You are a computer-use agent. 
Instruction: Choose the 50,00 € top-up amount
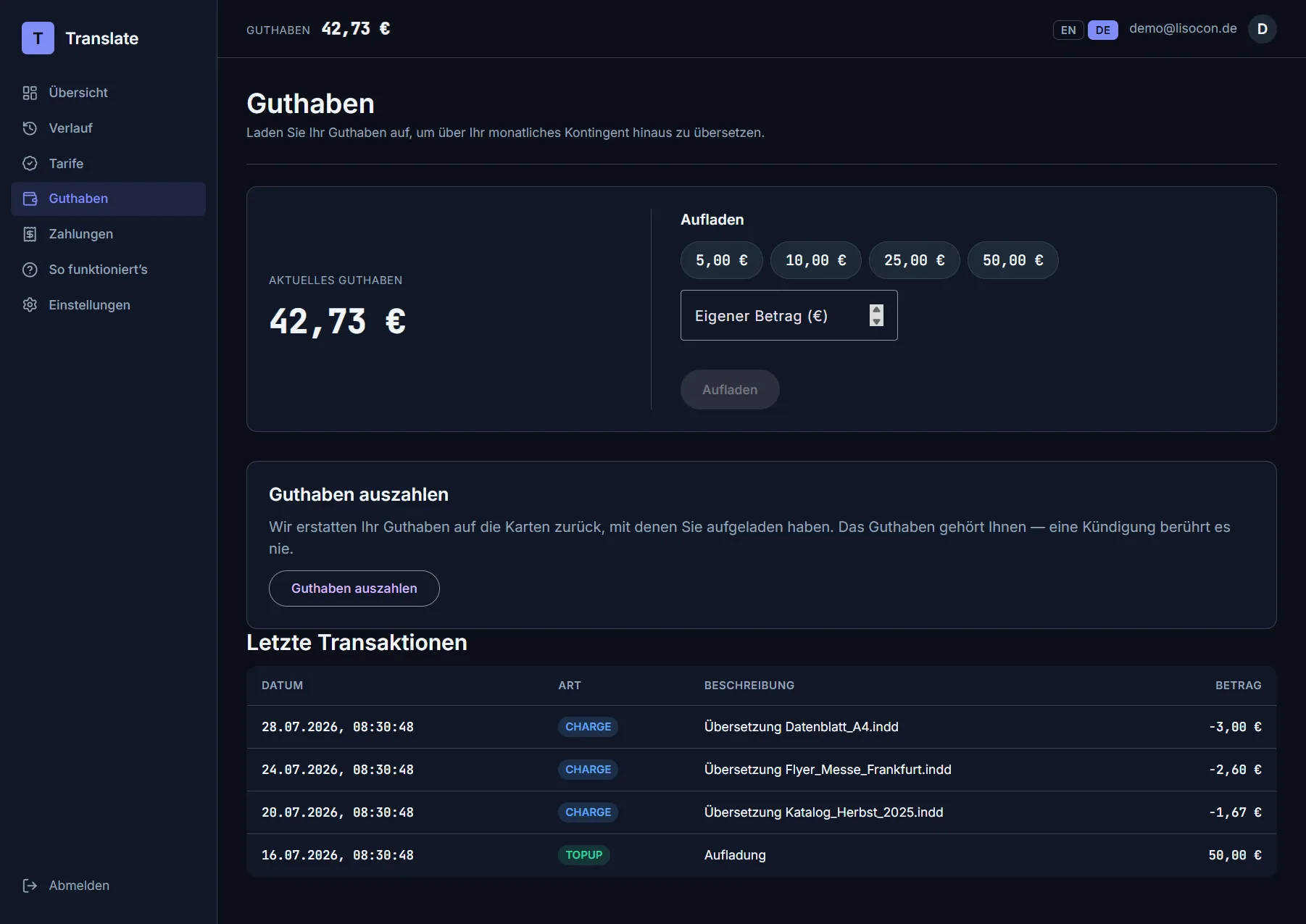(1012, 260)
